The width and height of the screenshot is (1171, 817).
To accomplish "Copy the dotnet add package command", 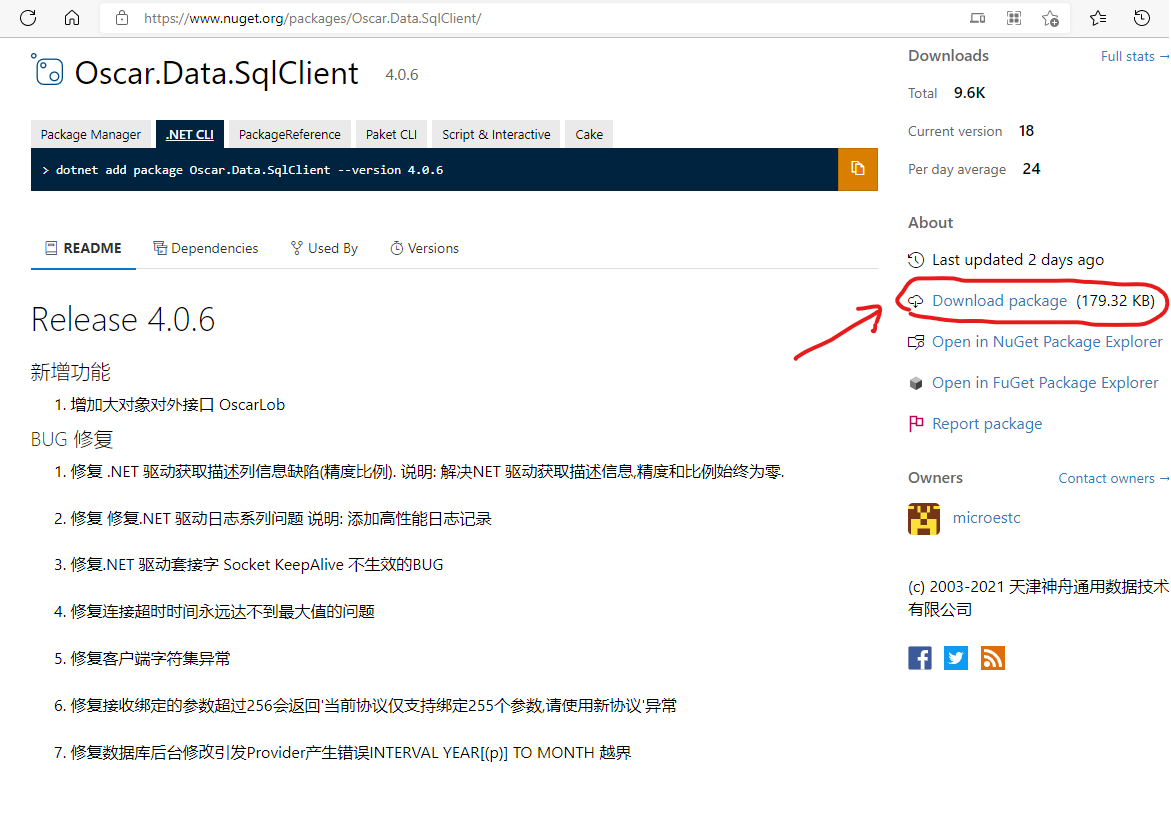I will [857, 169].
